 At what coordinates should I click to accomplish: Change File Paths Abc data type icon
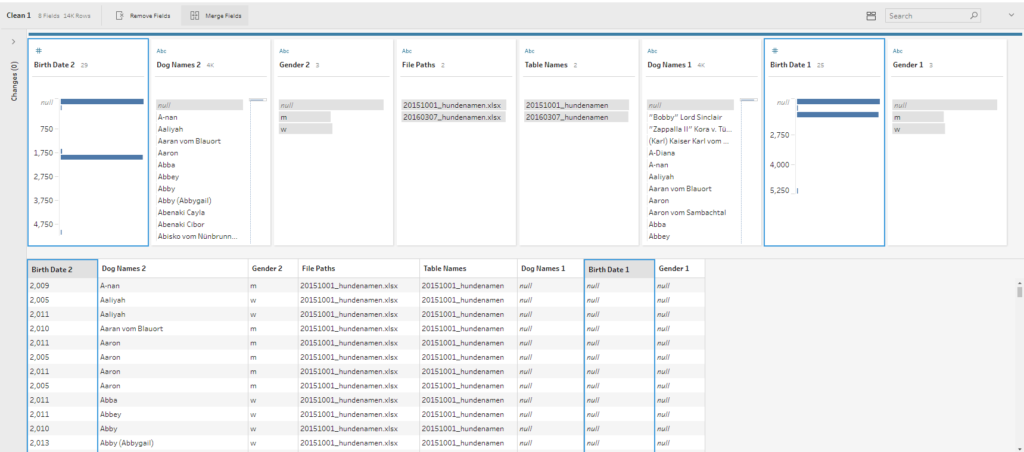(406, 51)
